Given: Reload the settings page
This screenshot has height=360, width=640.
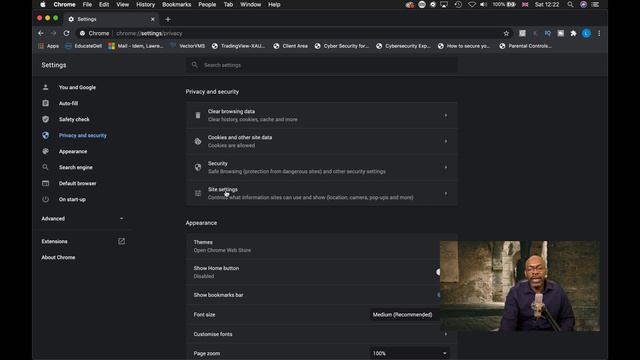Looking at the screenshot, I should click(x=67, y=33).
